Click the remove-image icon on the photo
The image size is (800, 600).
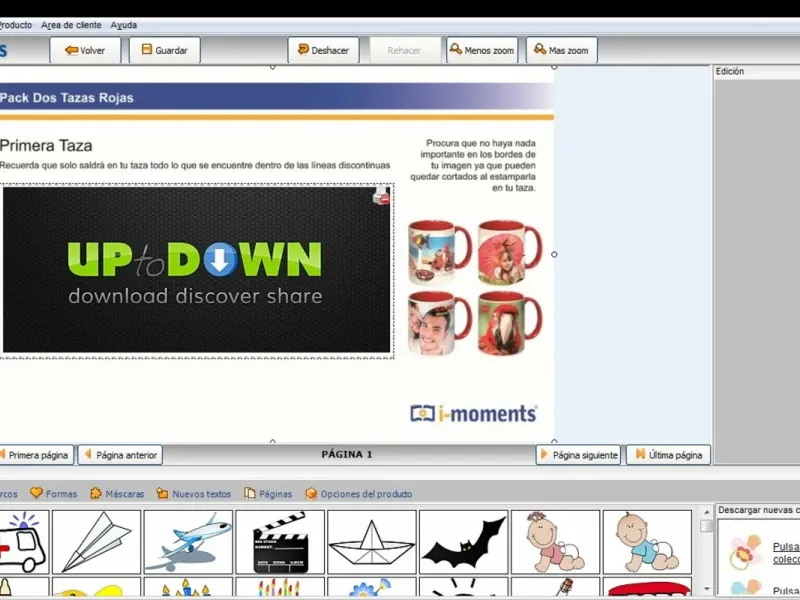[x=382, y=196]
